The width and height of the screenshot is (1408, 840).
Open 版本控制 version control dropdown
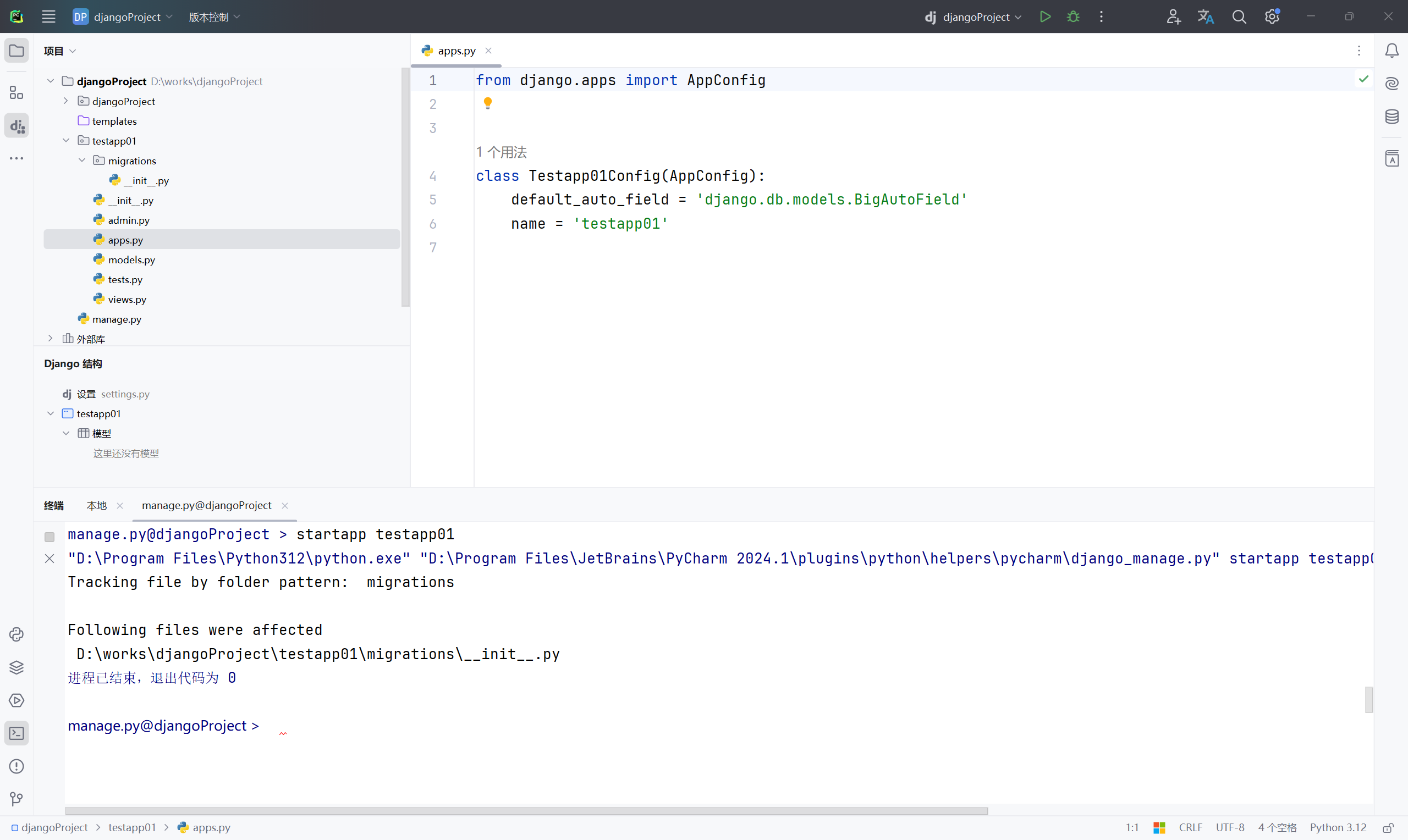(x=214, y=17)
